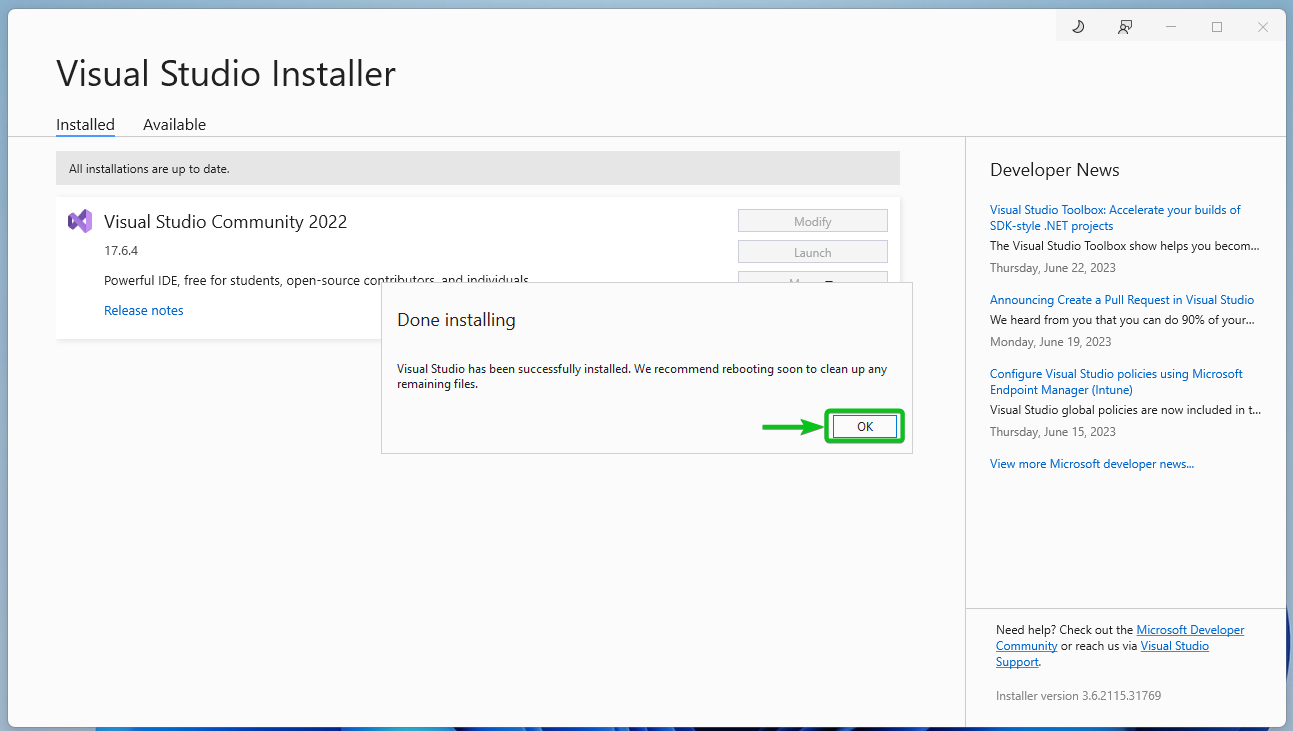The width and height of the screenshot is (1293, 731).
Task: Click Installer version 3.6.2115.31769 text
Action: point(1078,696)
